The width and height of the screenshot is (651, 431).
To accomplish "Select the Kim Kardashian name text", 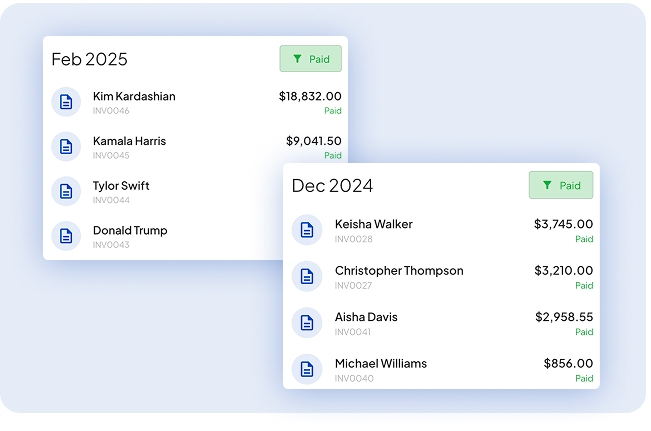I will click(x=134, y=96).
